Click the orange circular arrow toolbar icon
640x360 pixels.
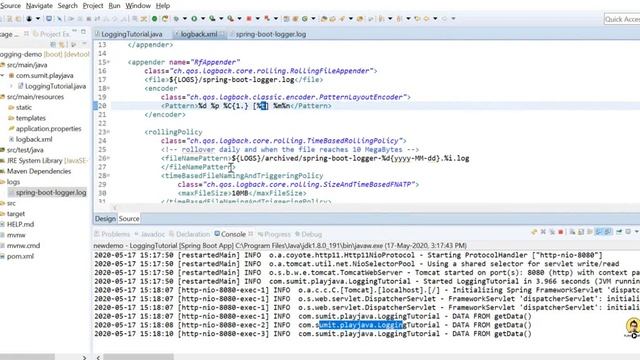click(165, 19)
